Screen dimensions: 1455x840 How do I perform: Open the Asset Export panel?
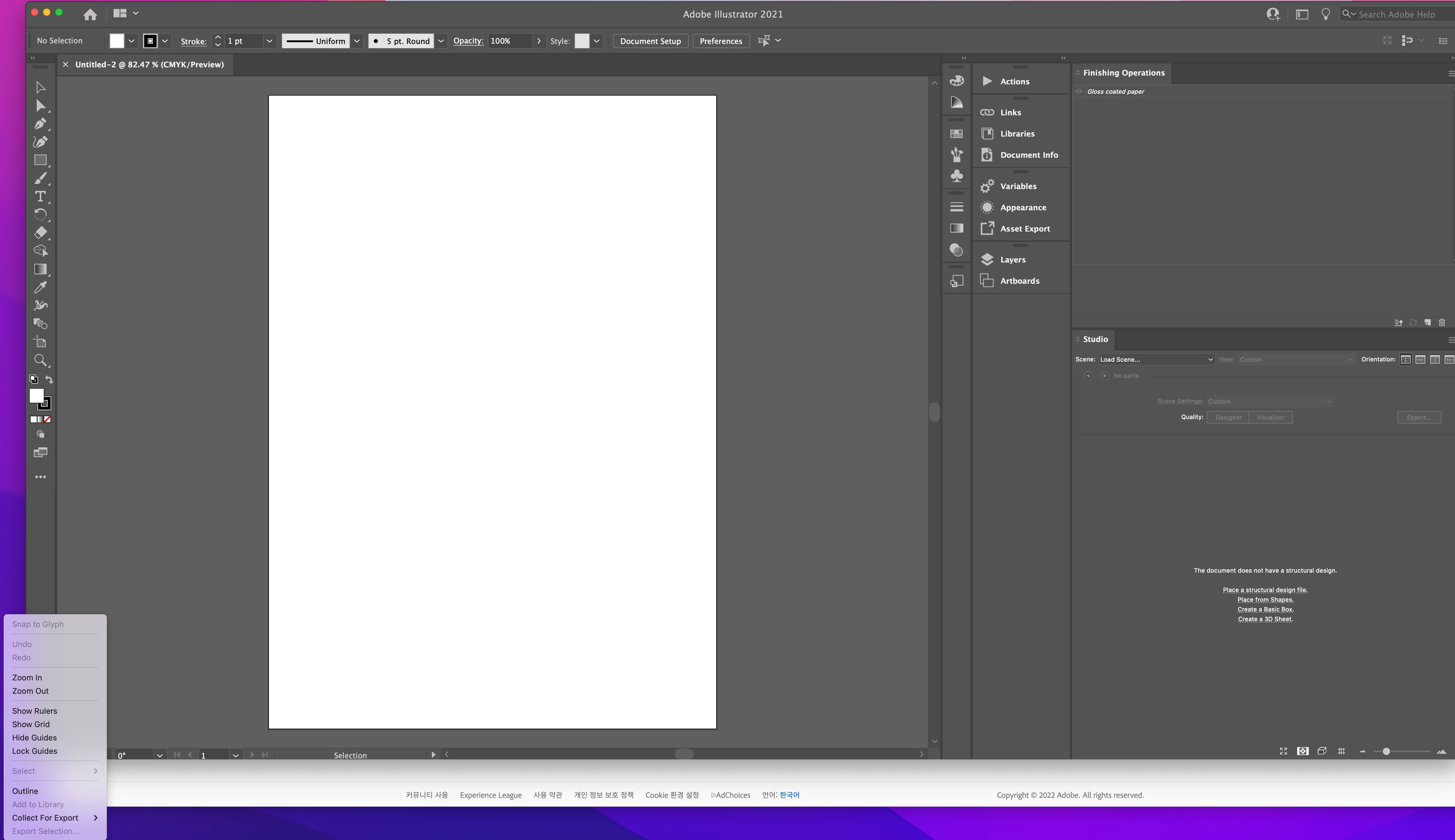[x=1025, y=229]
